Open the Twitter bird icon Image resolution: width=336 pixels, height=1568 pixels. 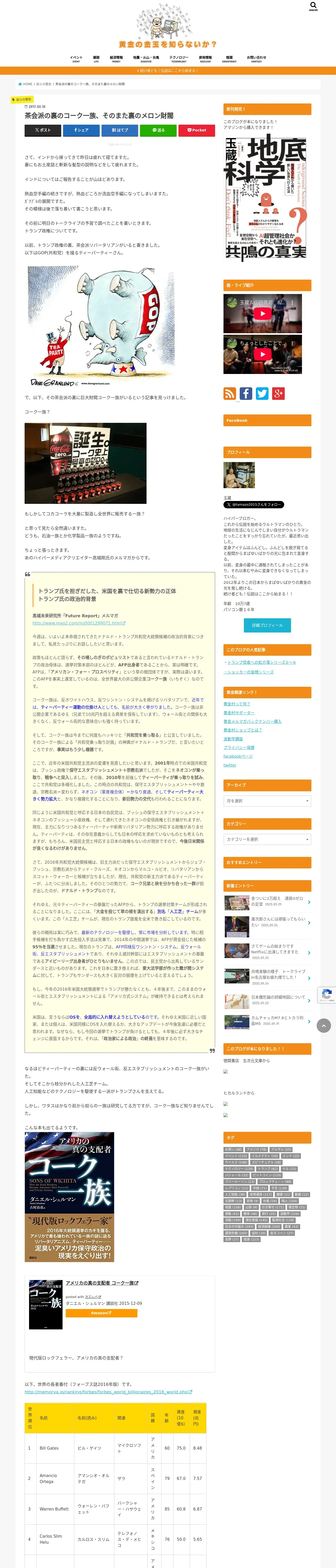pos(262,393)
